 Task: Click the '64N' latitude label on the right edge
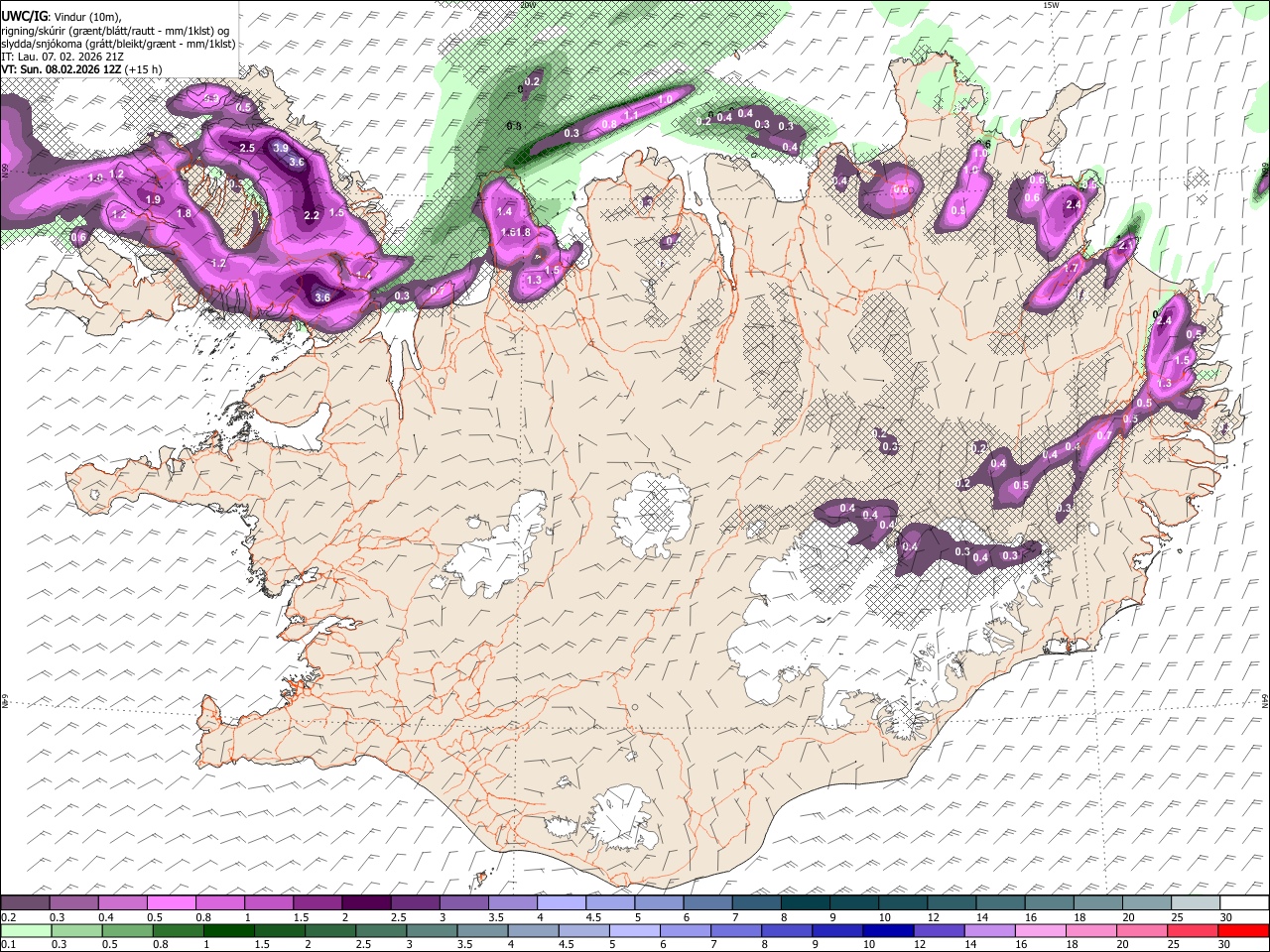click(x=1265, y=701)
